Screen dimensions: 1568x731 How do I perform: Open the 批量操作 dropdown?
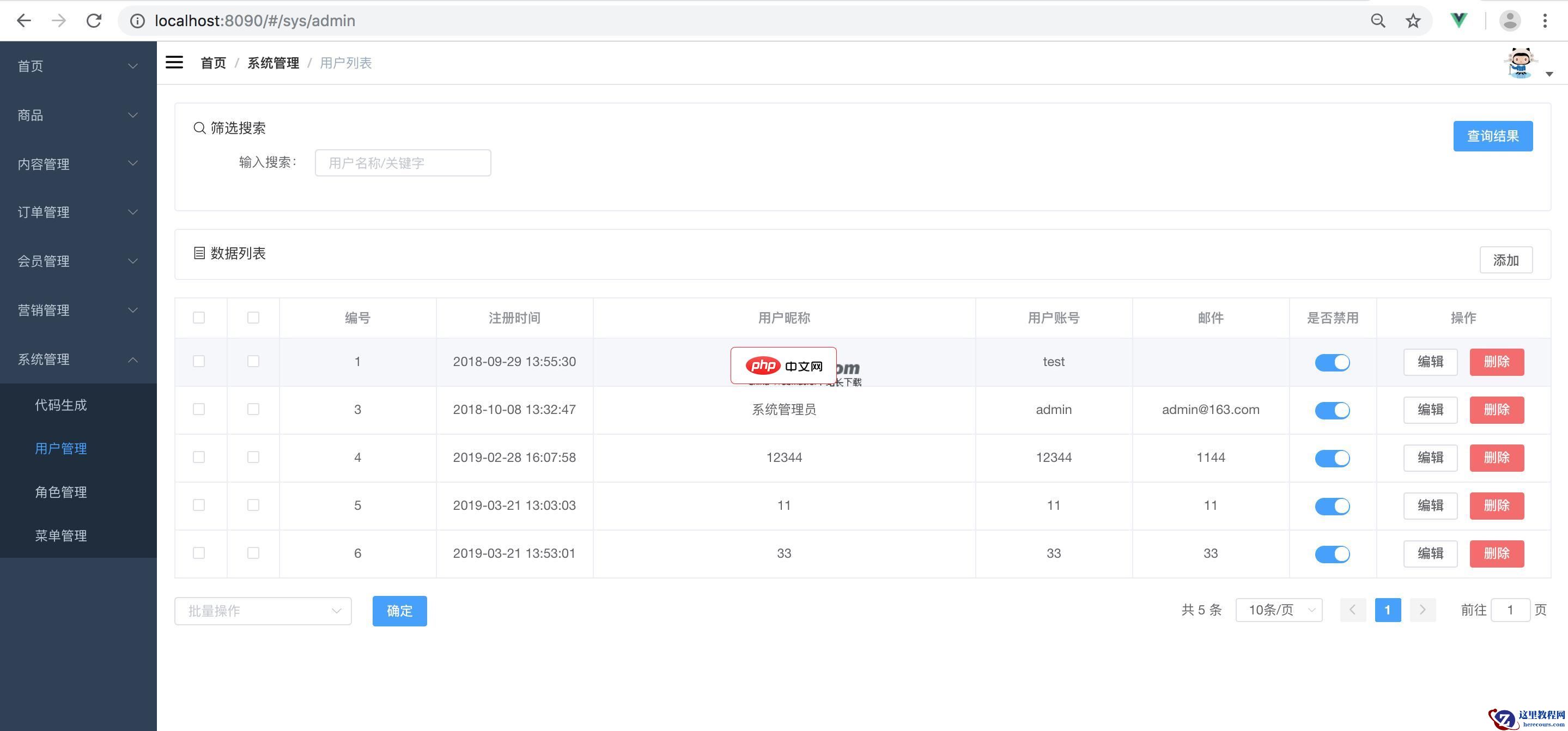click(263, 611)
